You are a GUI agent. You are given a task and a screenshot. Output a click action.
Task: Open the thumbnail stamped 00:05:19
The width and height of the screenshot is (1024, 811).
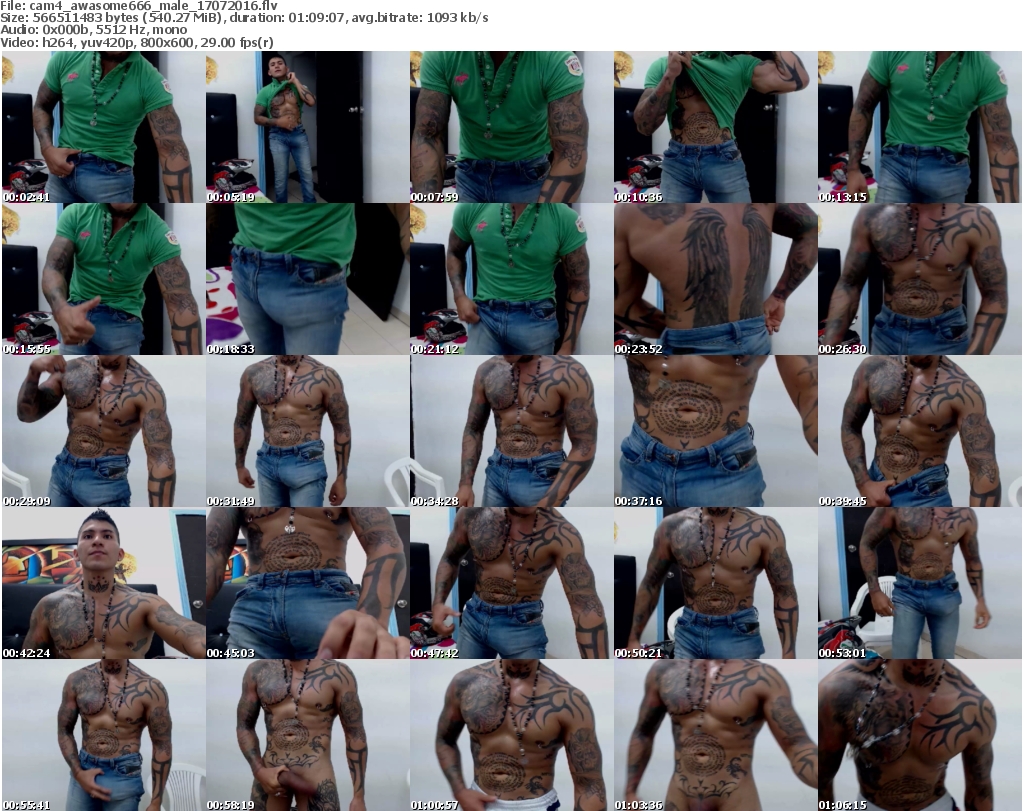click(308, 127)
